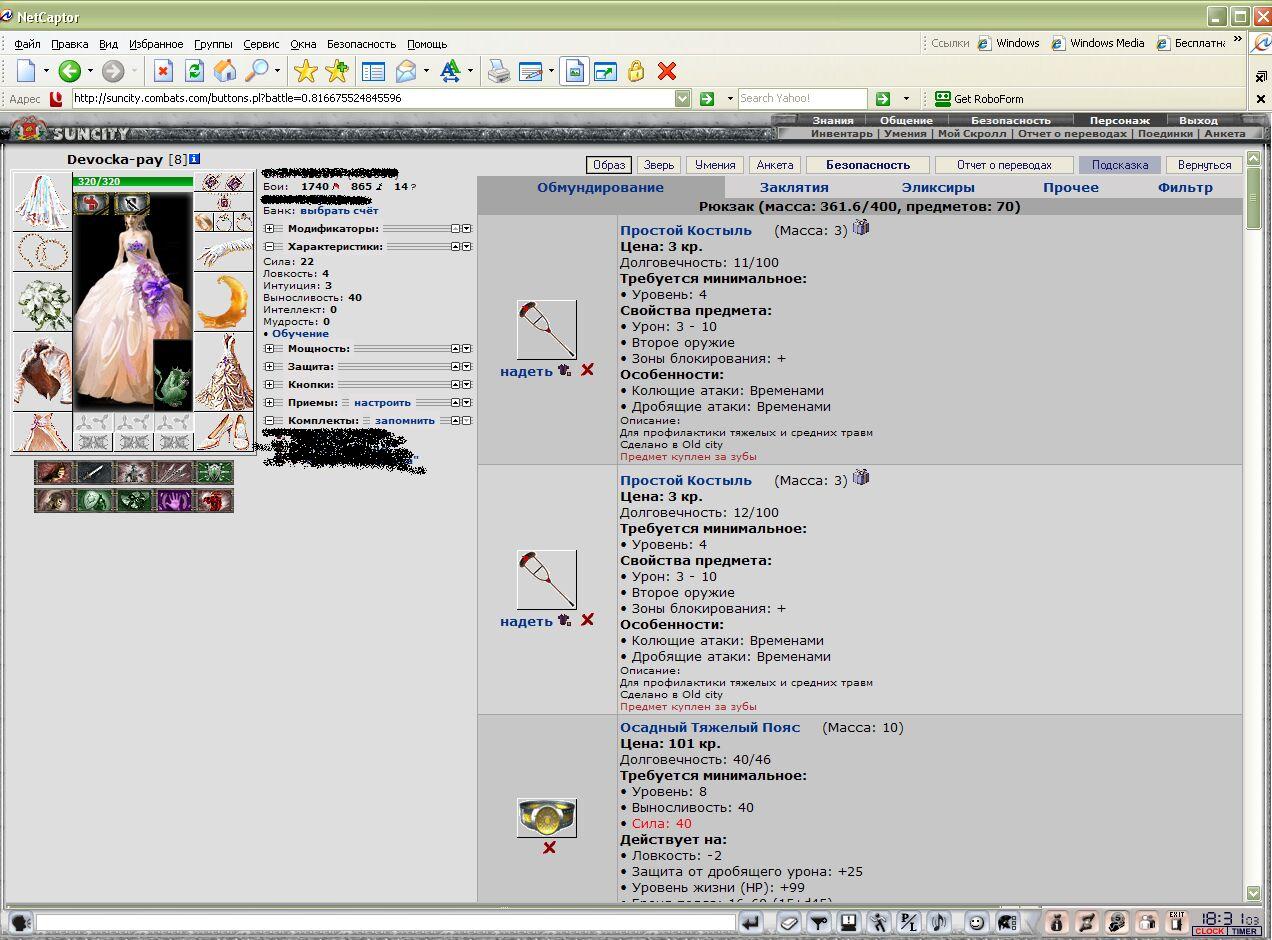Click the browser Back button
1272x940 pixels.
[69, 70]
